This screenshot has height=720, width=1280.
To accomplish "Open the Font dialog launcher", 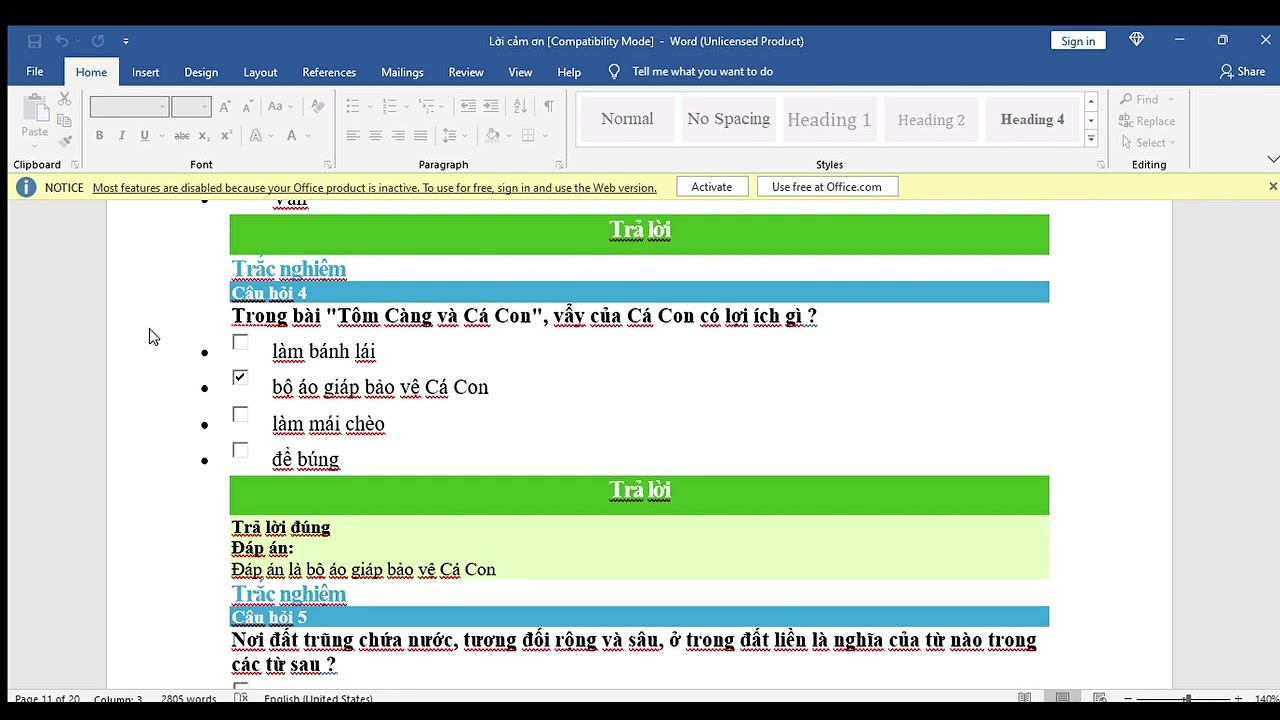I will [x=327, y=165].
